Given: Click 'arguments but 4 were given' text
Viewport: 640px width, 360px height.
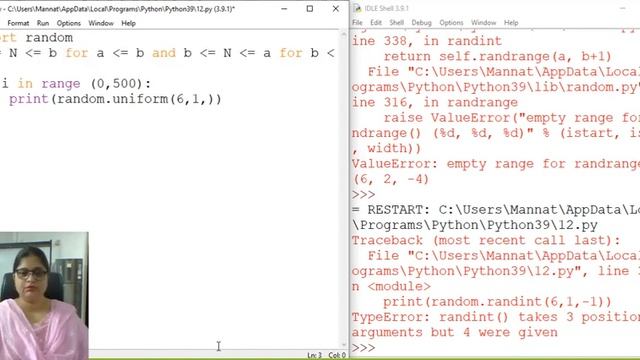Looking at the screenshot, I should pos(454,332).
